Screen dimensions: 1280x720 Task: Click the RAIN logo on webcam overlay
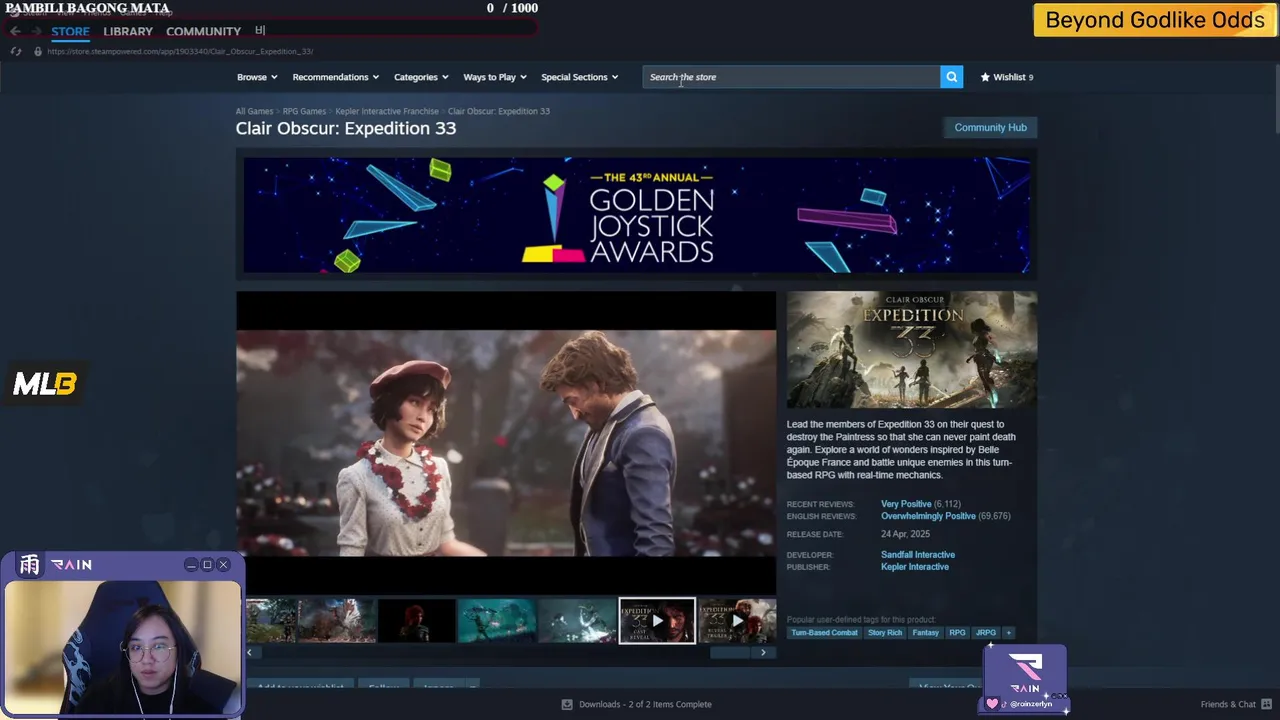70,565
